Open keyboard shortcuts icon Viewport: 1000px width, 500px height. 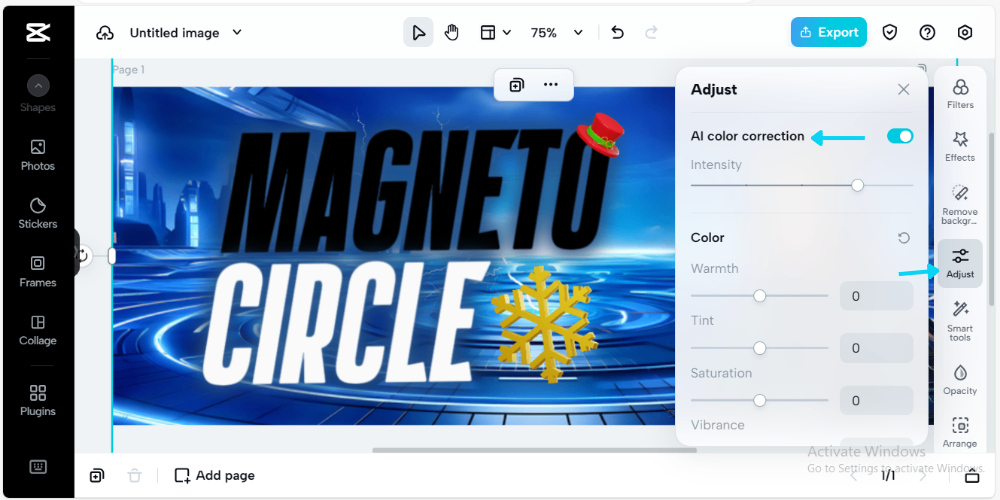click(x=38, y=467)
